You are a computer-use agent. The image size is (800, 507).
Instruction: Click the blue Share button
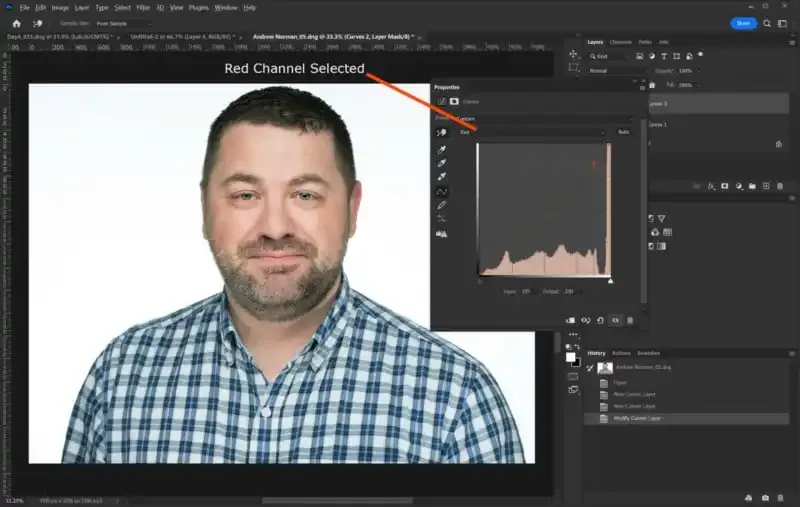click(743, 23)
